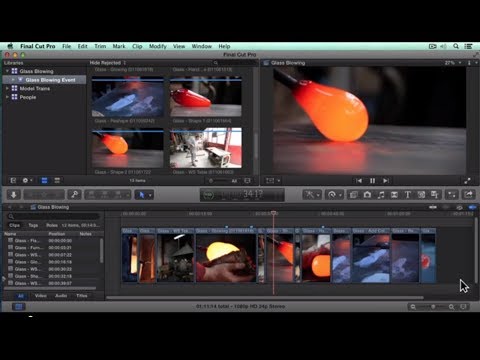
Task: Click the Video filter button
Action: [41, 296]
